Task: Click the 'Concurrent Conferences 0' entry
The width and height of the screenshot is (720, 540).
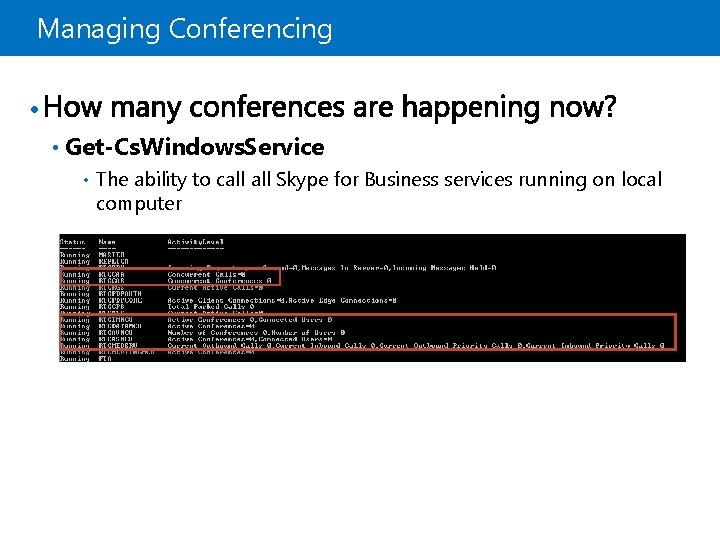Action: tap(218, 281)
